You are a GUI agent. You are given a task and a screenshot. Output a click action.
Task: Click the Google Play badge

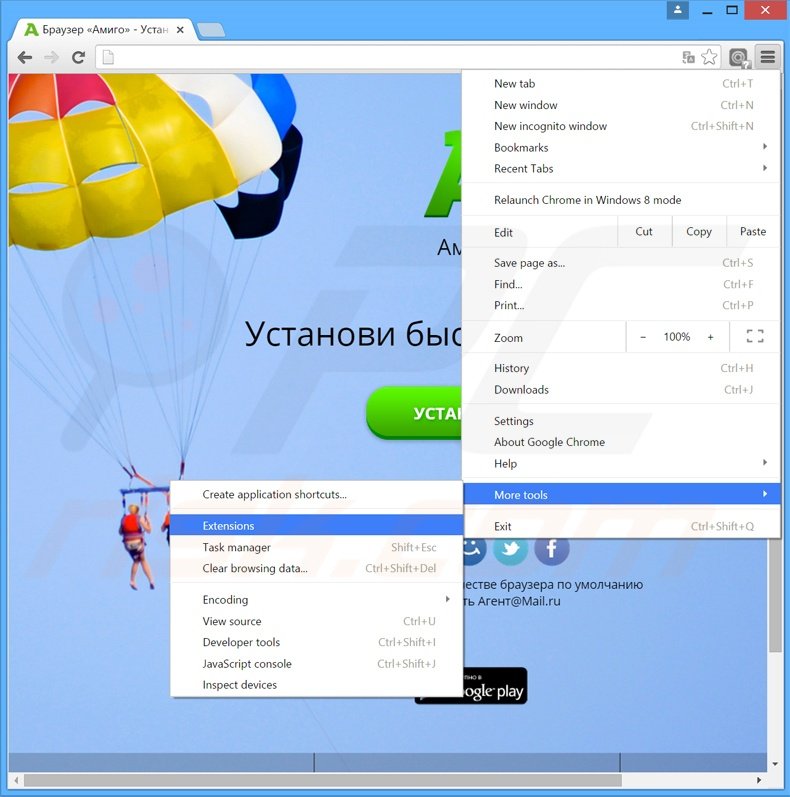470,686
